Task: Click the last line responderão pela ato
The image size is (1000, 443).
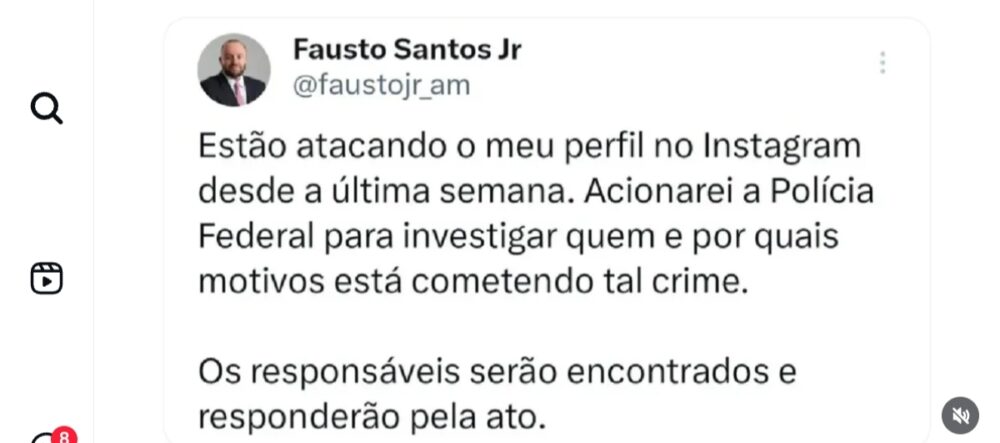Action: coord(372,418)
